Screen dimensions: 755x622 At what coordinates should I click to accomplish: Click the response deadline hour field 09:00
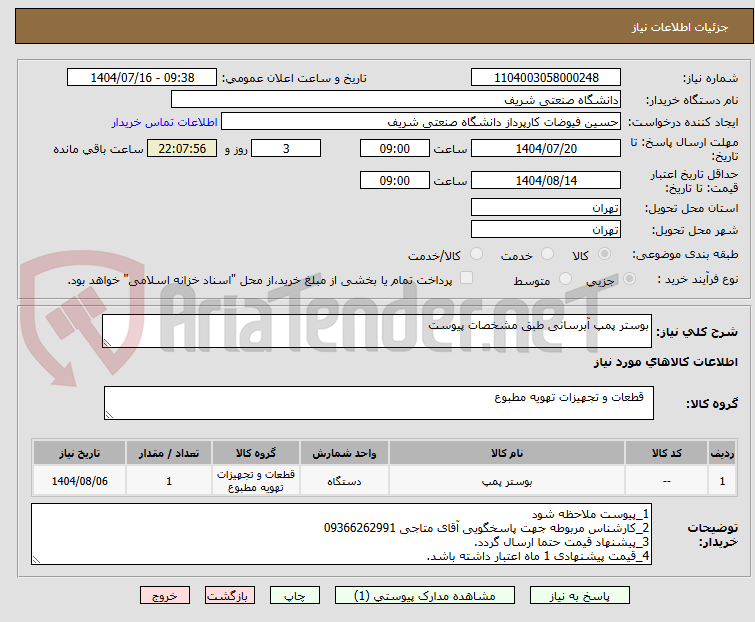click(x=394, y=148)
